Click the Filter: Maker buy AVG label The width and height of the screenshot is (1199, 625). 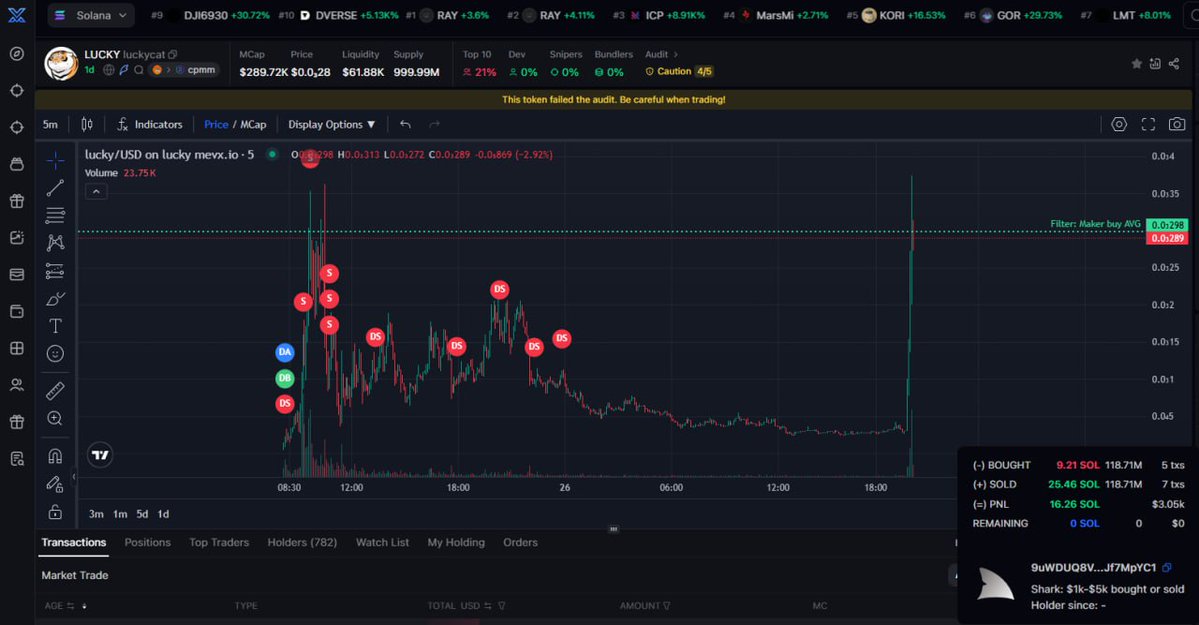pos(1095,224)
